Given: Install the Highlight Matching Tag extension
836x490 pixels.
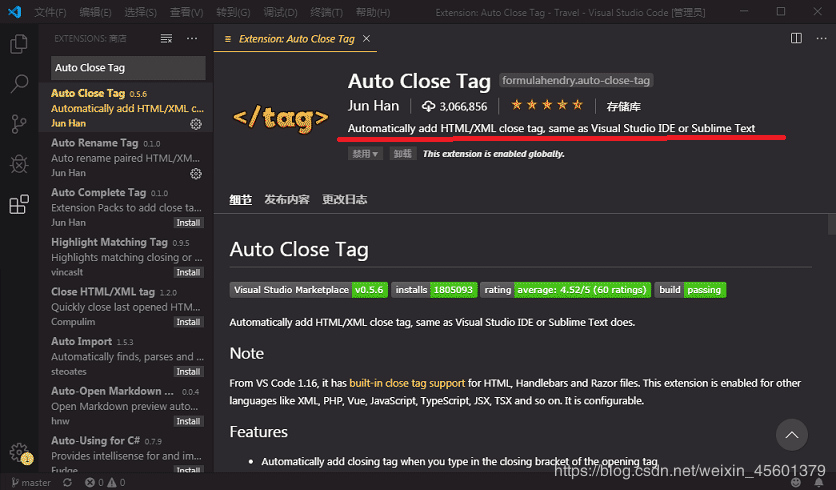Looking at the screenshot, I should point(188,272).
